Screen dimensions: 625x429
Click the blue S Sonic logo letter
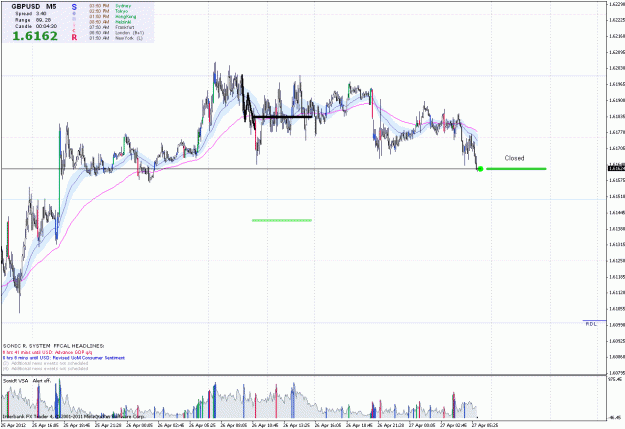[x=74, y=7]
